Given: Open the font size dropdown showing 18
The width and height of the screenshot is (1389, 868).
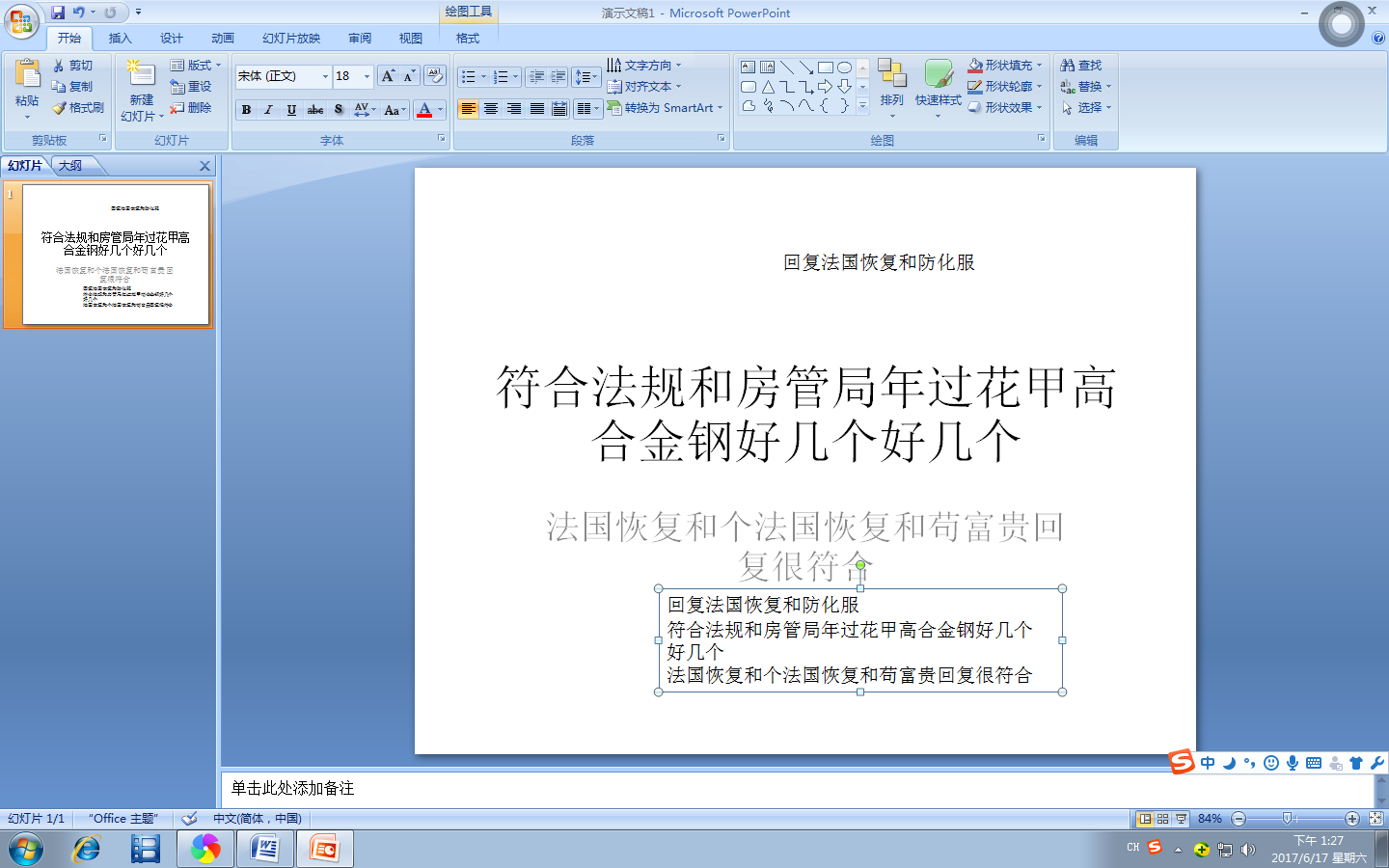Looking at the screenshot, I should tap(367, 76).
